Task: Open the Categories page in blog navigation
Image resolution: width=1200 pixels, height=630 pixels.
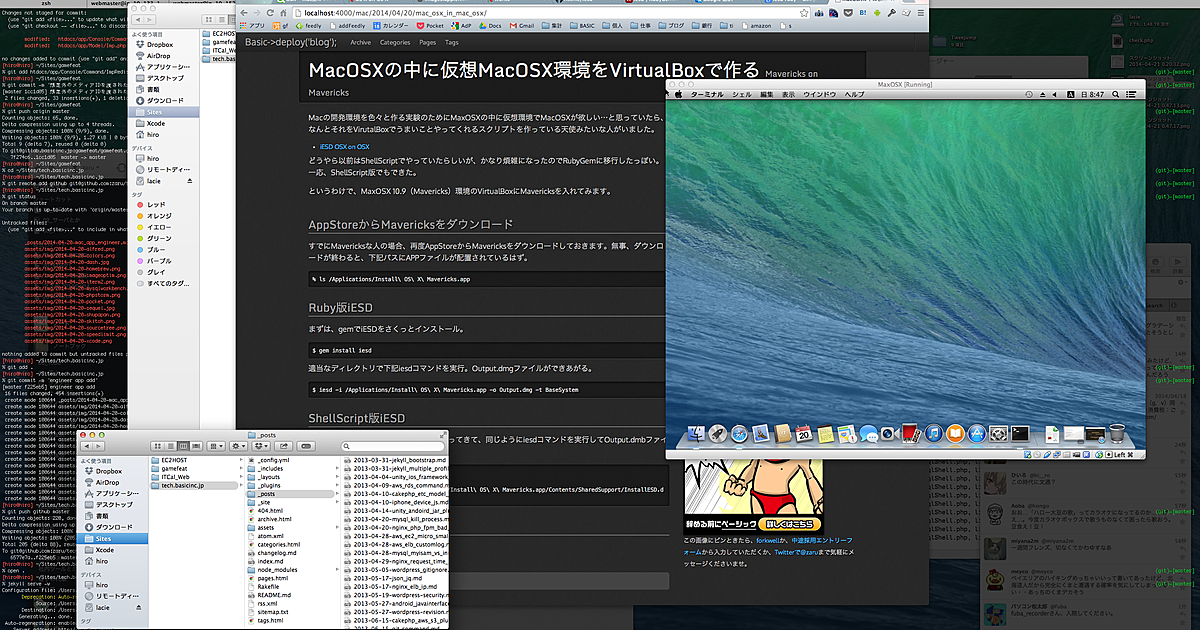Action: click(x=394, y=43)
